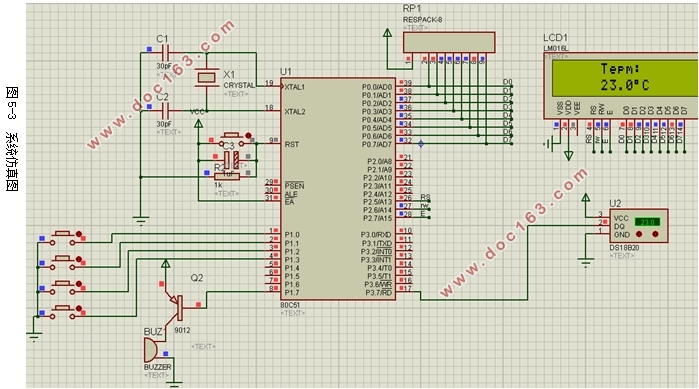Click the CRYSTAL X1 component symbol
Screen dimensions: 699x389
point(206,78)
